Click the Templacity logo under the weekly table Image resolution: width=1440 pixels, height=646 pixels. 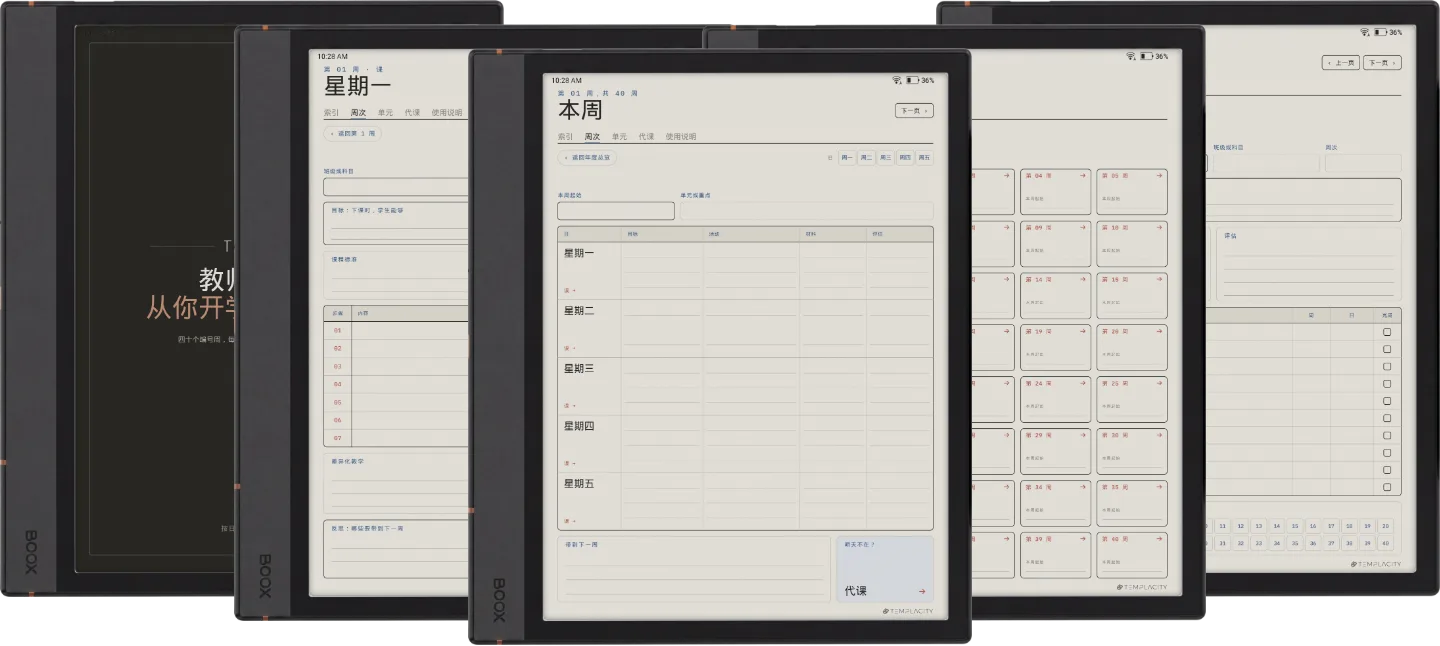coord(907,611)
